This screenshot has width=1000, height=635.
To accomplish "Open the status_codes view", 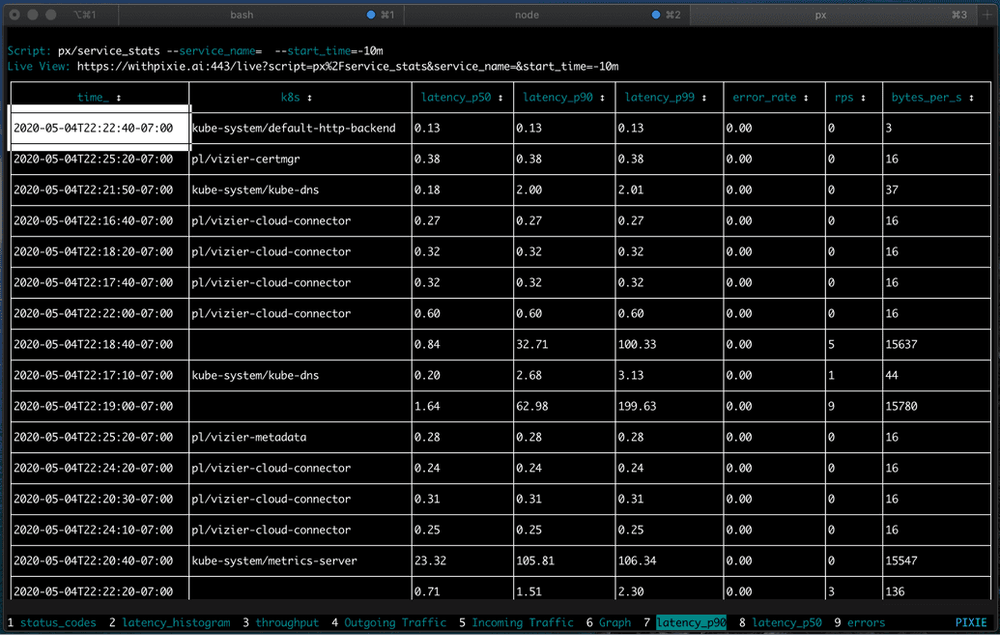I will [x=58, y=623].
